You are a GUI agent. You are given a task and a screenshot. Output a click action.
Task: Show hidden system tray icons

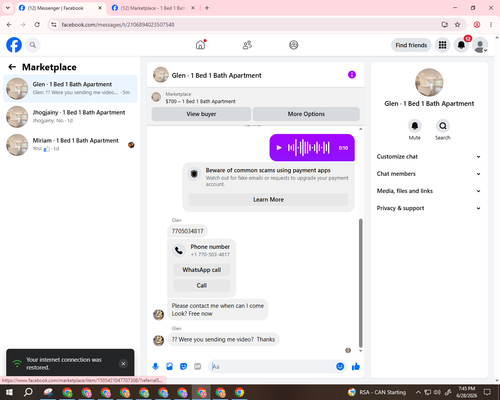click(x=418, y=392)
